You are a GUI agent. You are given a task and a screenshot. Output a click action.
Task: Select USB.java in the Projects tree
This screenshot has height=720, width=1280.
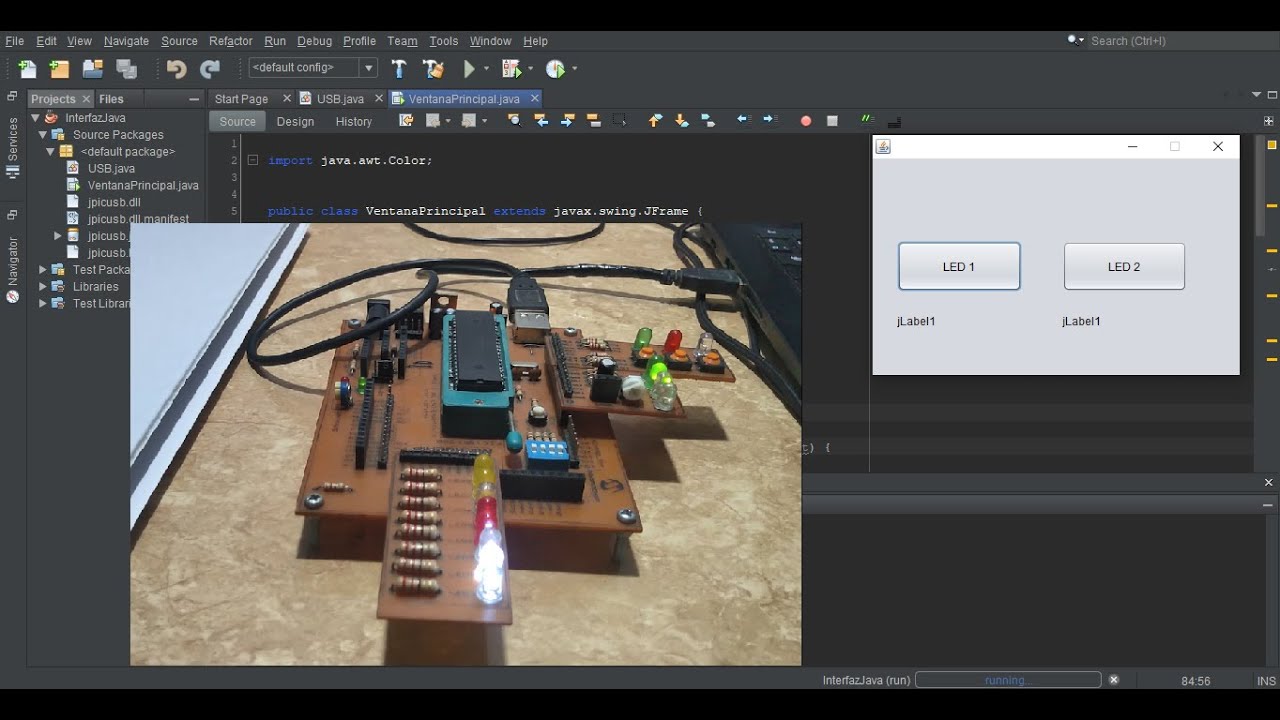111,169
